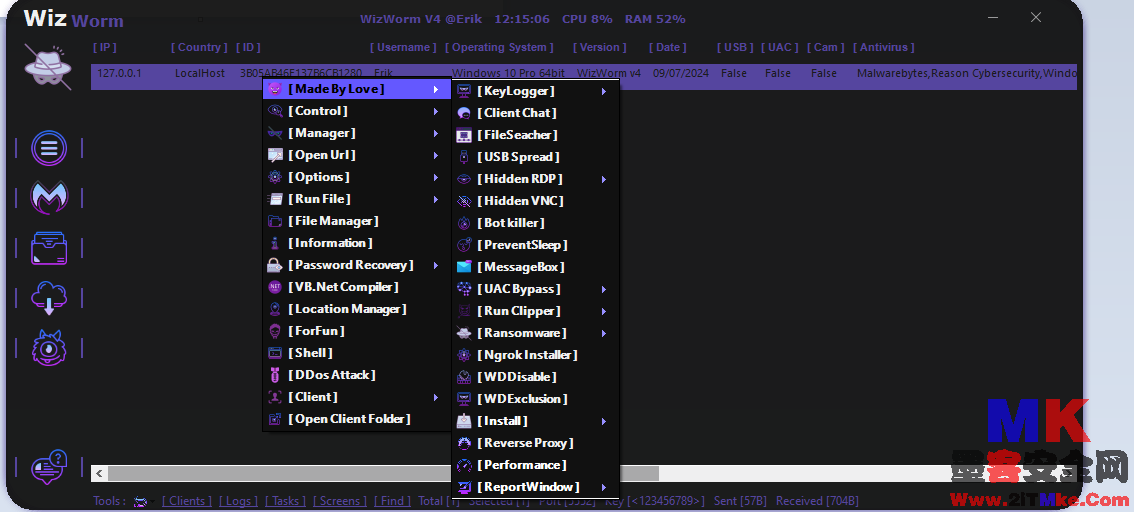Choose the Run Clipper menu entry
The image size is (1134, 512).
point(536,311)
